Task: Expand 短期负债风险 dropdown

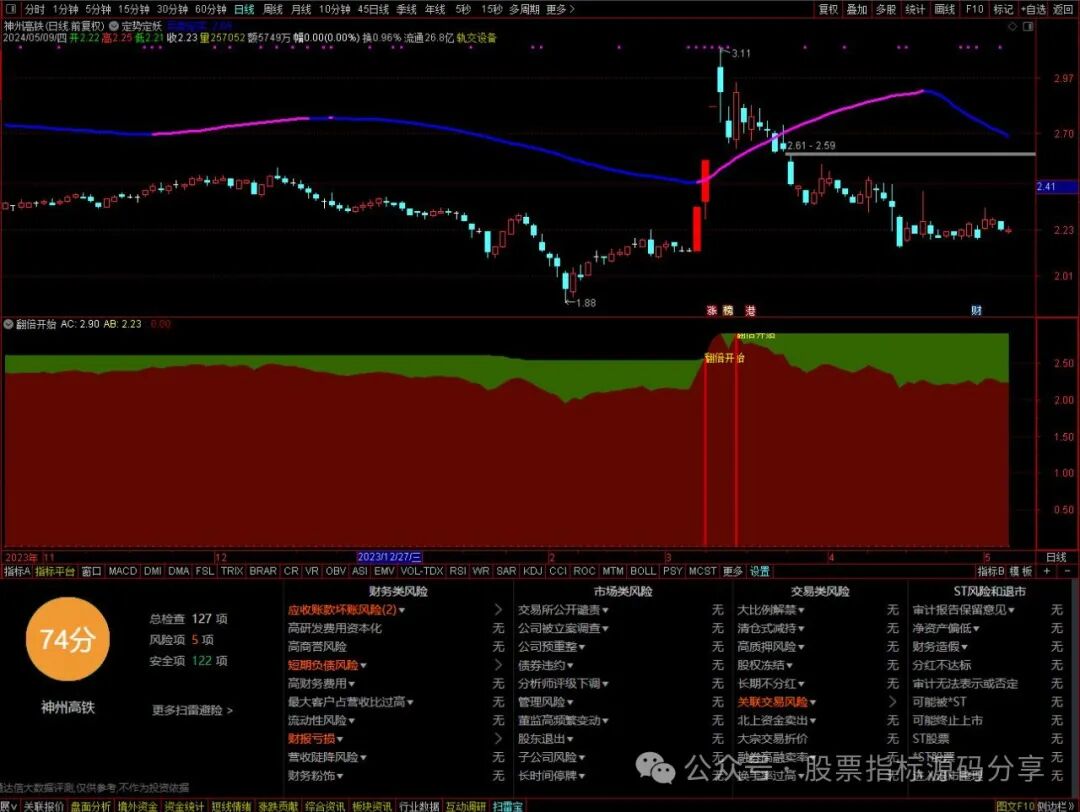Action: (x=363, y=665)
